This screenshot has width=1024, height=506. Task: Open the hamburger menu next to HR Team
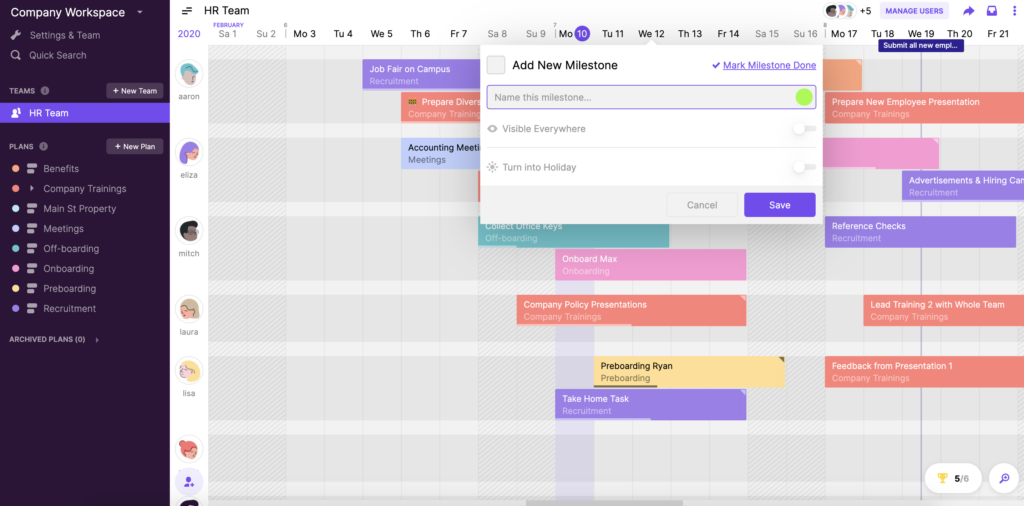tap(187, 11)
